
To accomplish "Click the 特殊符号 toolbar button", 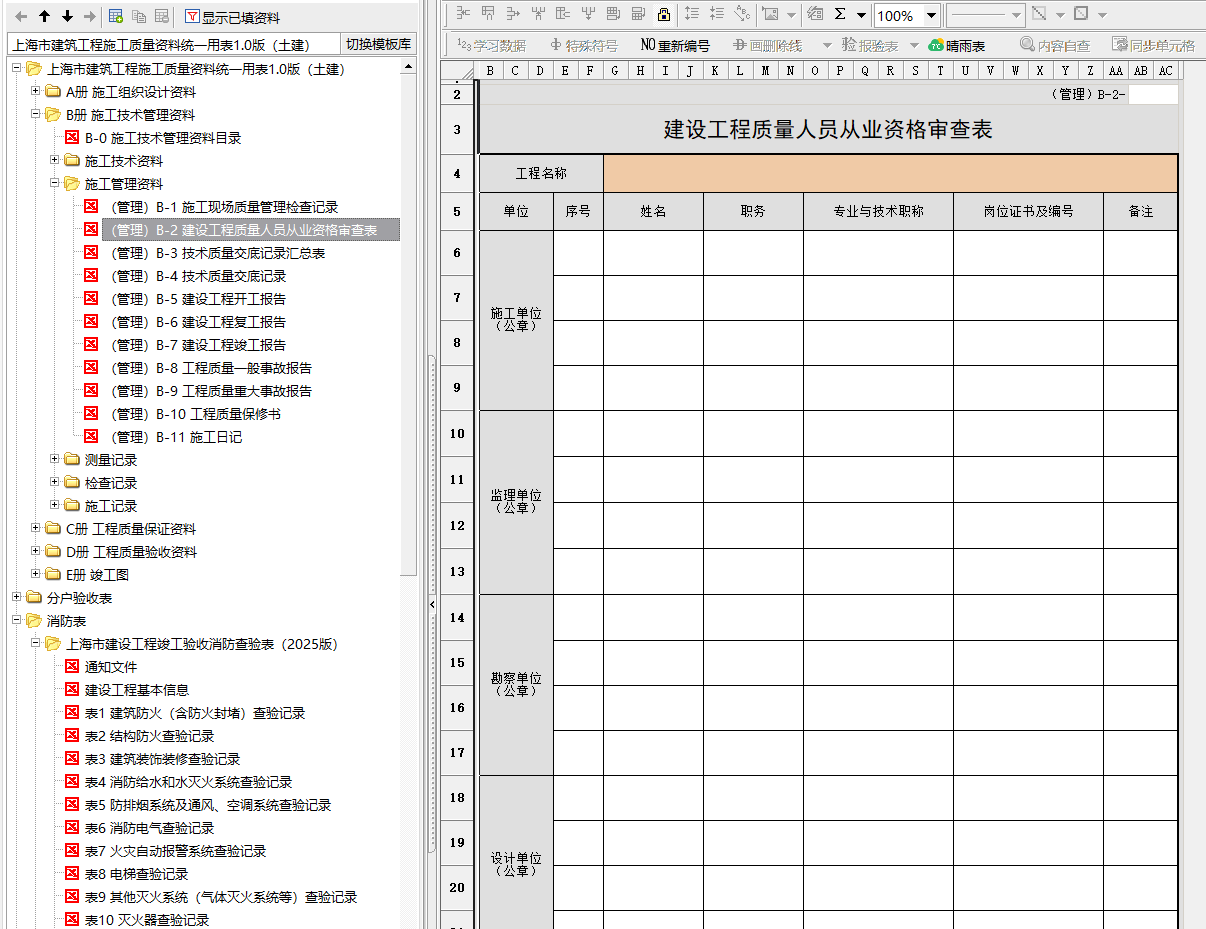I will [x=583, y=45].
